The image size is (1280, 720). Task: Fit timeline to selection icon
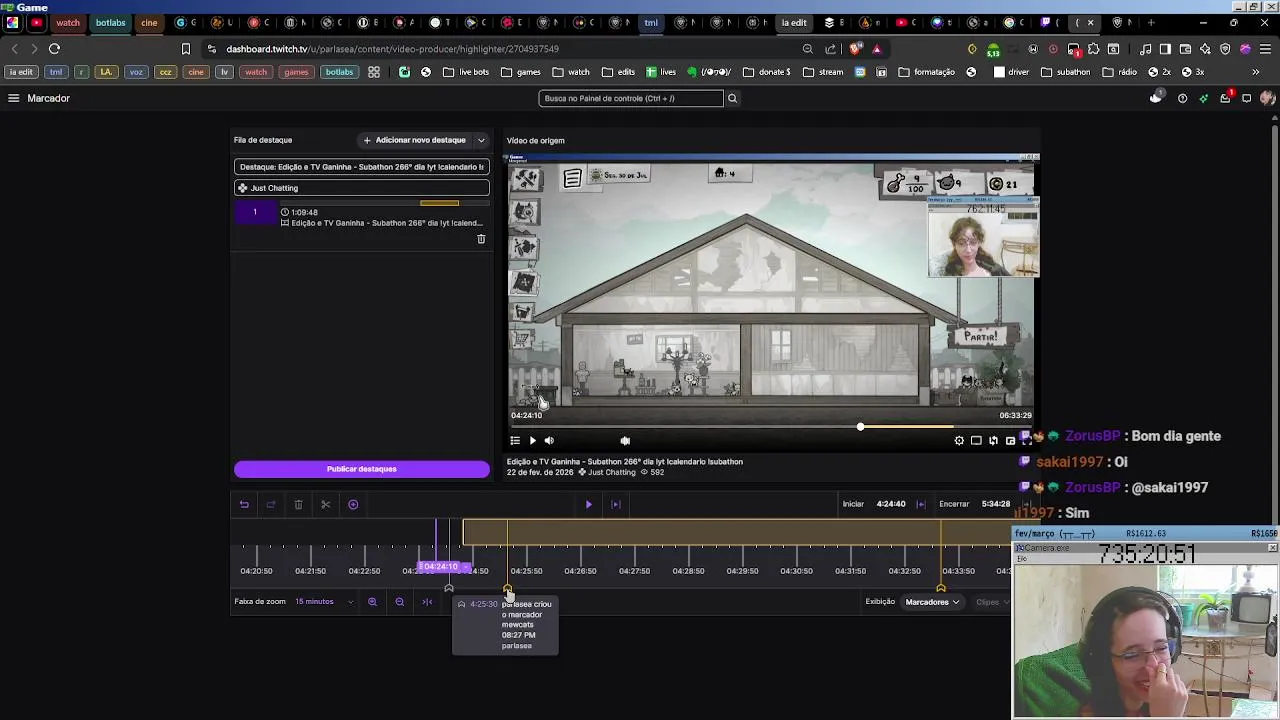pos(427,602)
